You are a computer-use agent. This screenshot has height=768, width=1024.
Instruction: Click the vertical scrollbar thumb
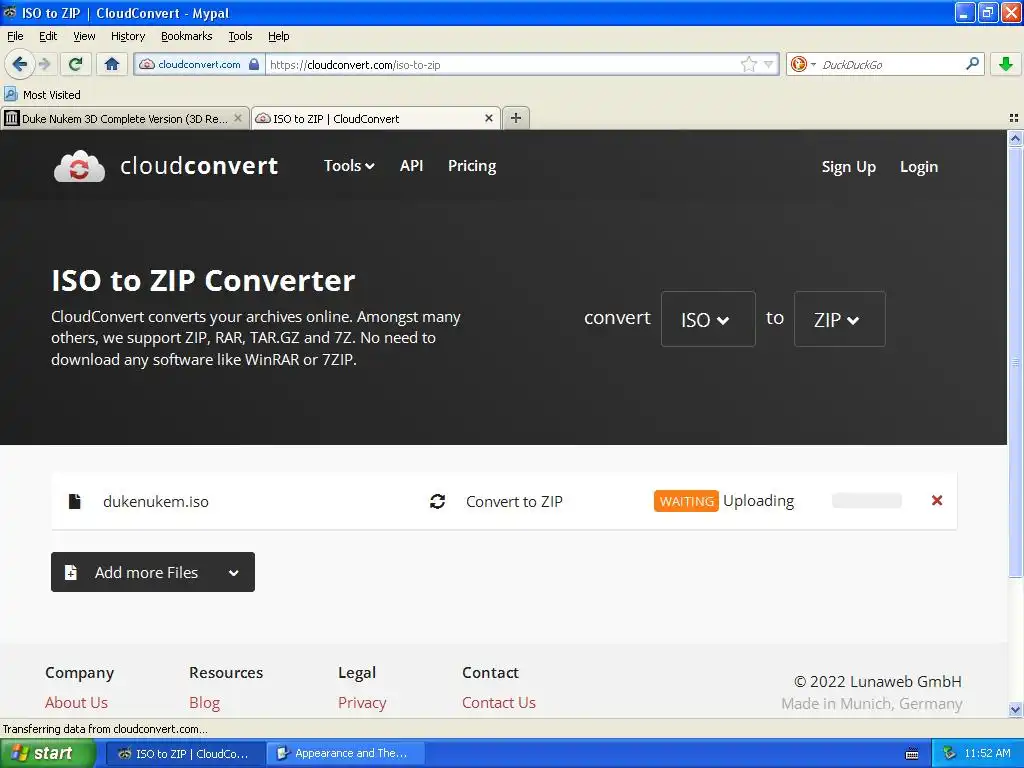pos(1015,362)
